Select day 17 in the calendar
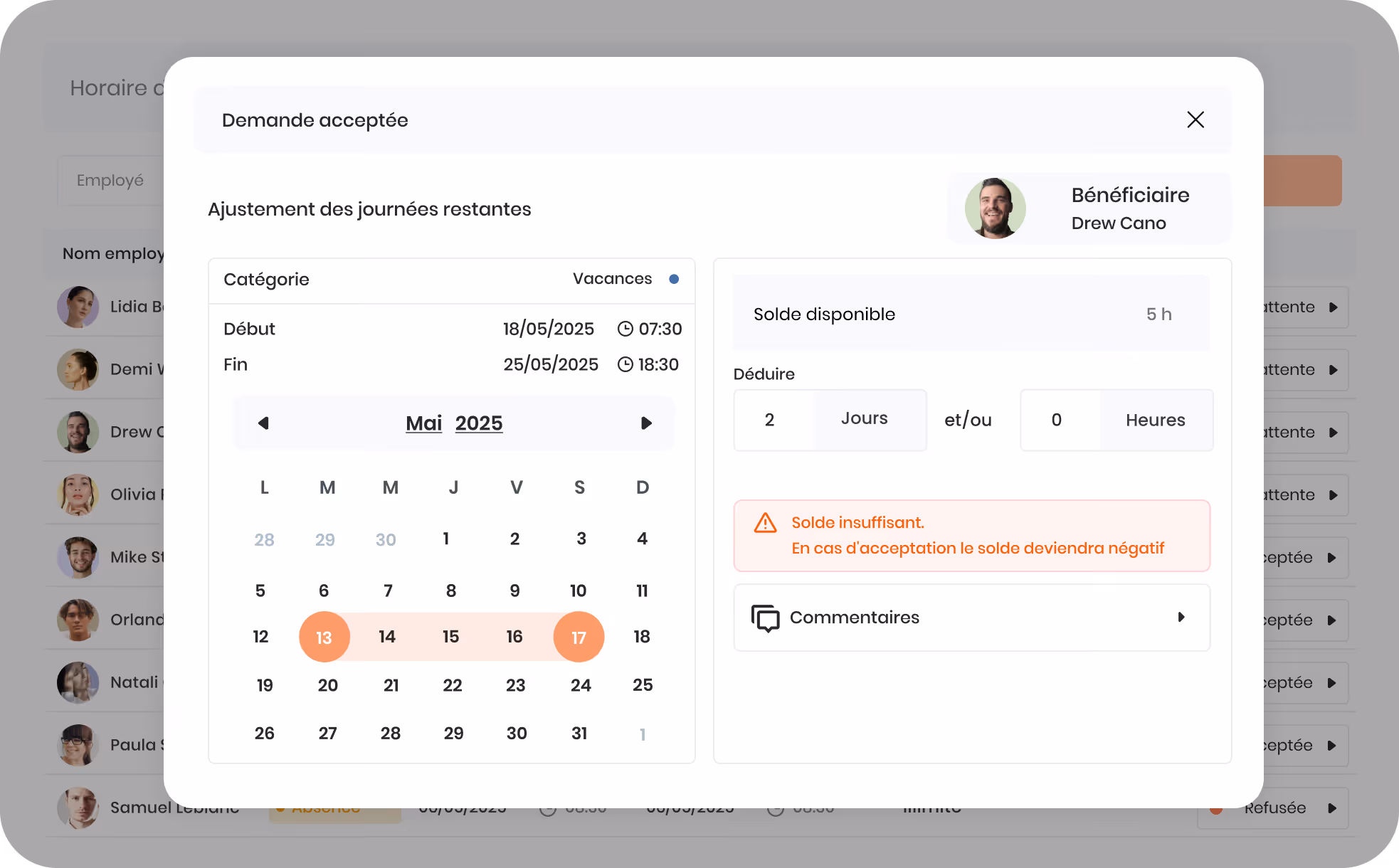 579,637
